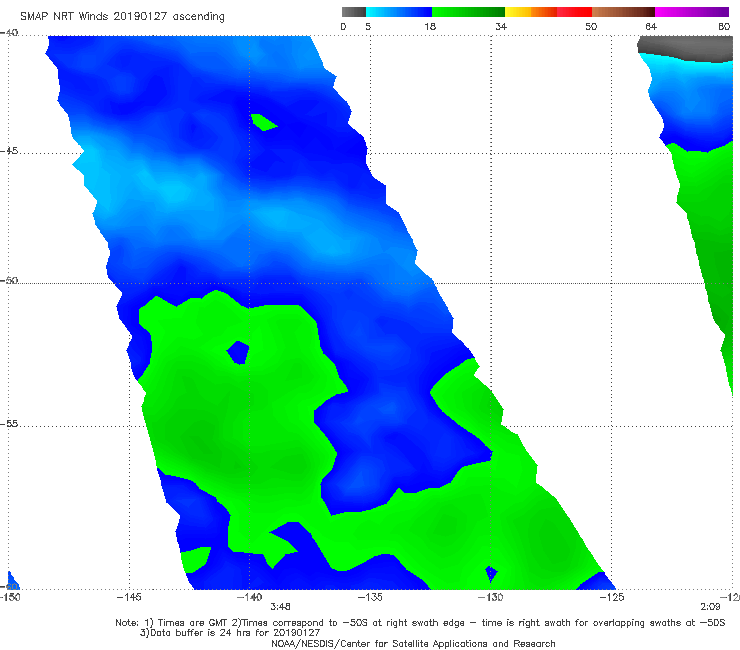740x650 pixels.
Task: Click the brown segment of the color bar
Action: (x=623, y=12)
